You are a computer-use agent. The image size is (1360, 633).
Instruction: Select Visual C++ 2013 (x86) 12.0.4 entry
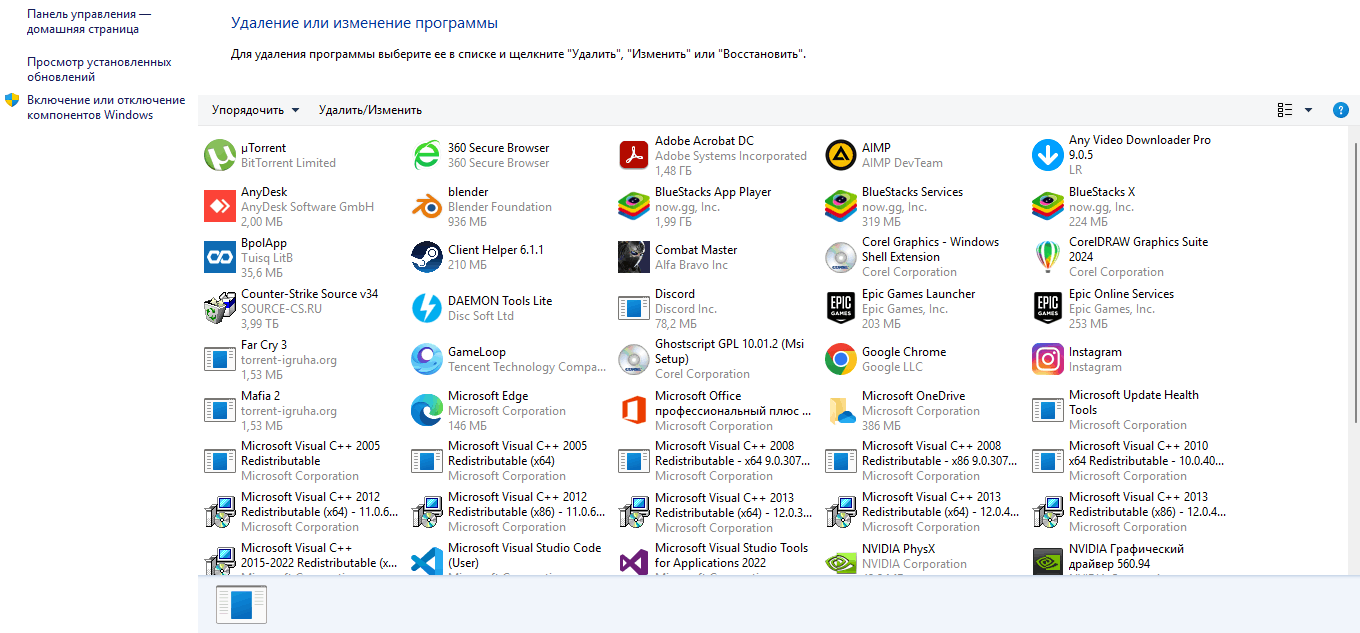click(x=1128, y=512)
